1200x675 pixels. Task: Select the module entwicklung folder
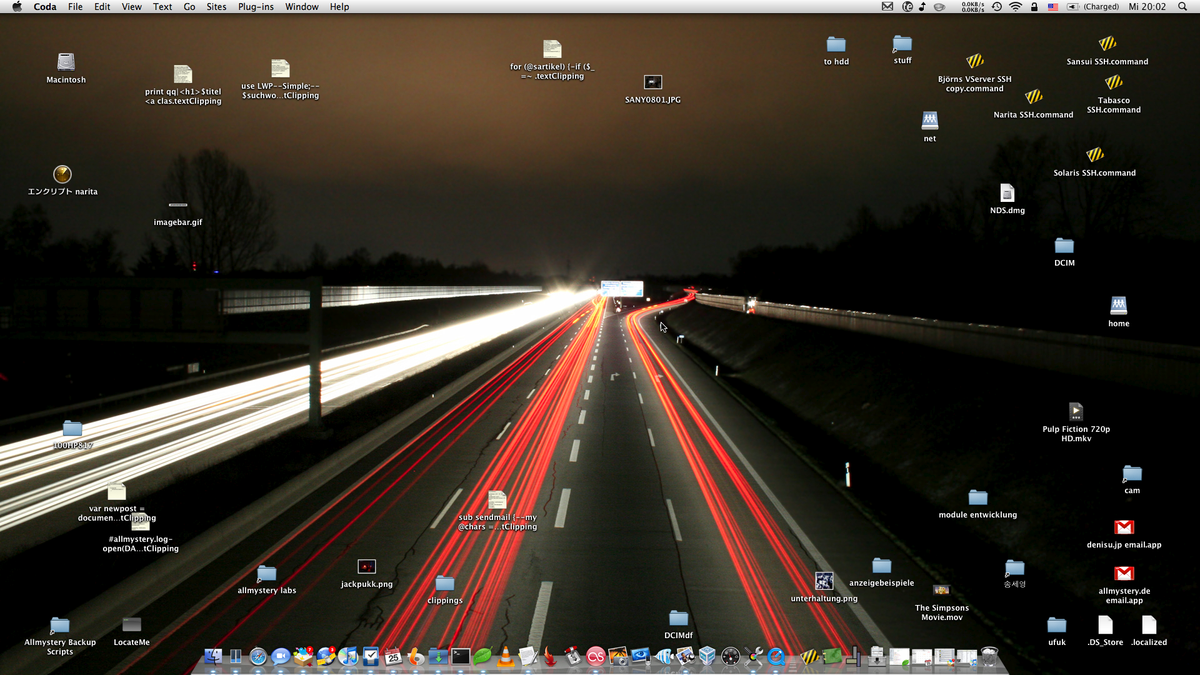pos(977,498)
